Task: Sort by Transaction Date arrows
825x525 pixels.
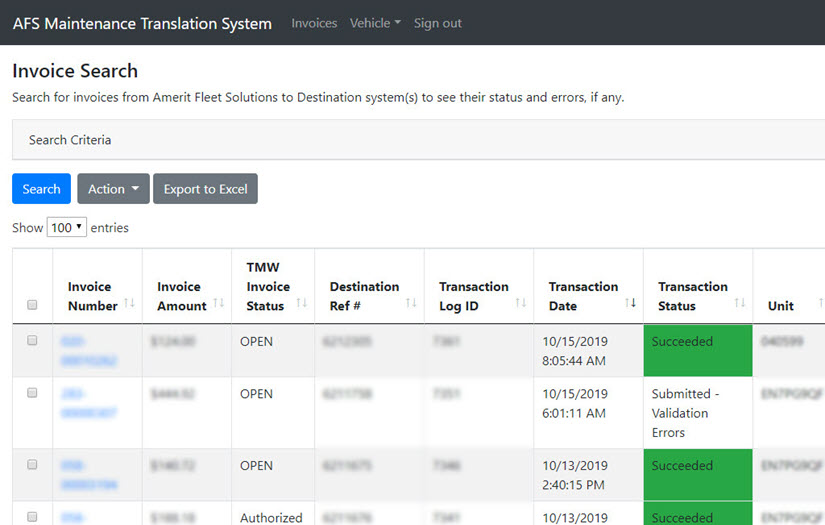Action: [630, 304]
